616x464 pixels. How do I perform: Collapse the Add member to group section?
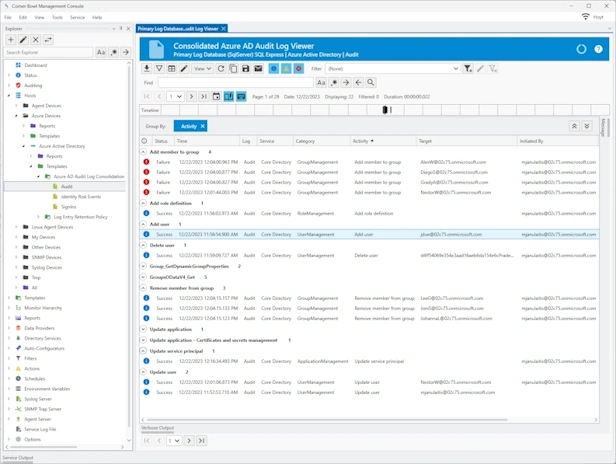143,152
